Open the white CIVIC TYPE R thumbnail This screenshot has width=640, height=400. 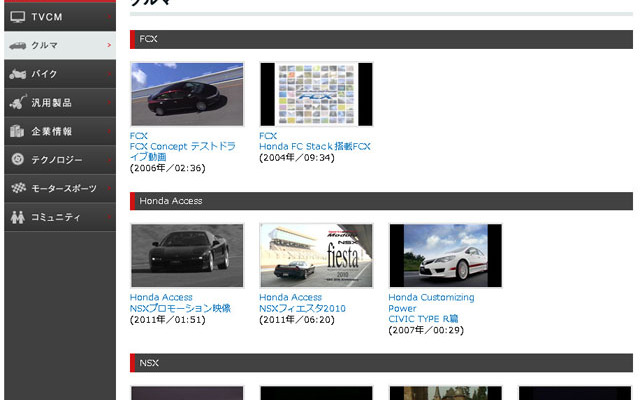coord(446,256)
